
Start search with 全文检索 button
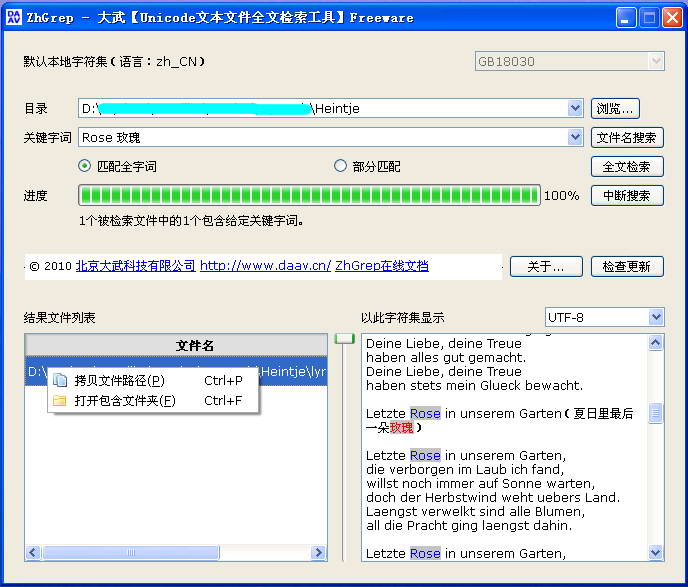pyautogui.click(x=627, y=167)
